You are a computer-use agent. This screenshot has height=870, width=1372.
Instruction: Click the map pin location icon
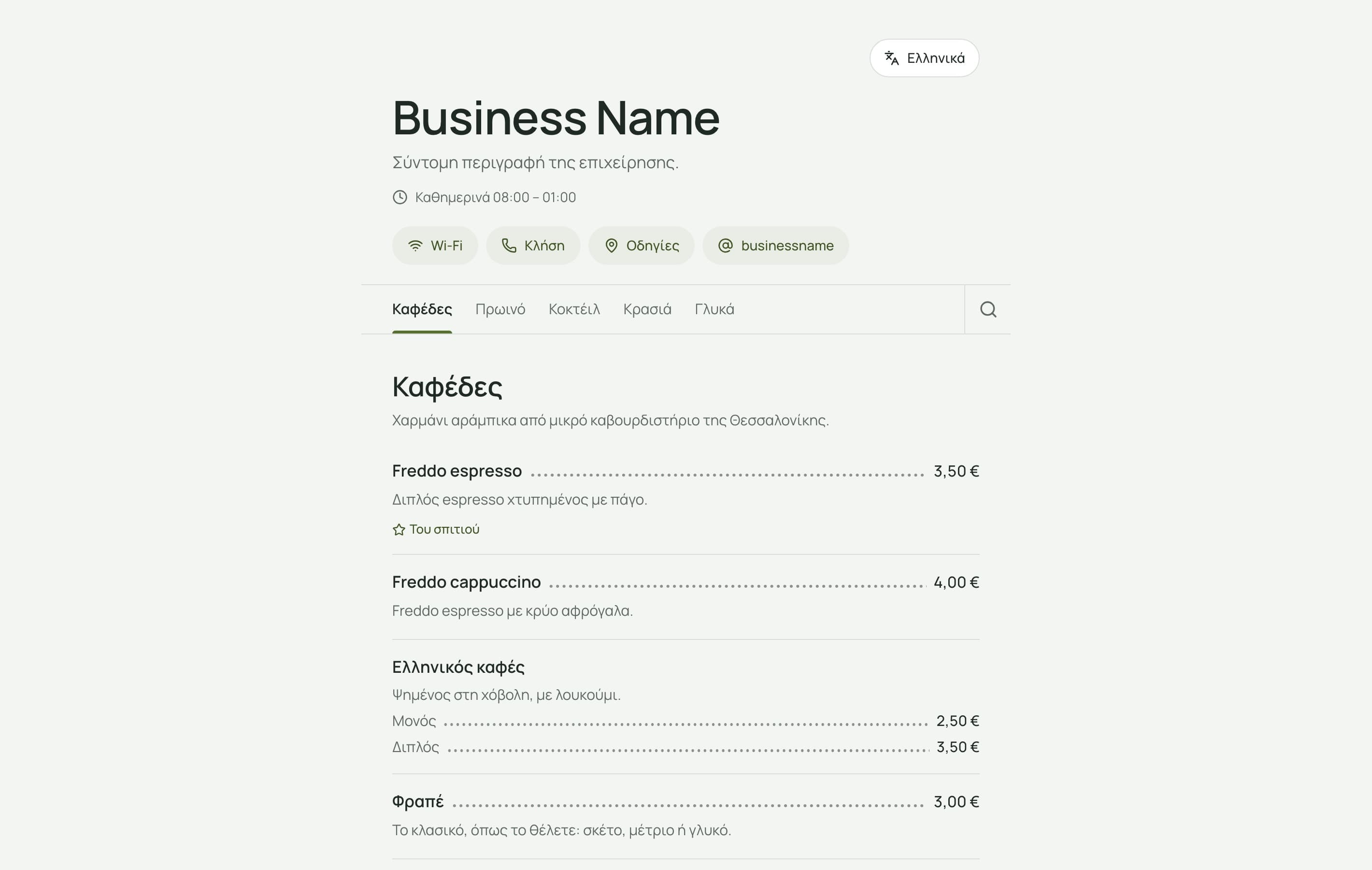click(611, 246)
